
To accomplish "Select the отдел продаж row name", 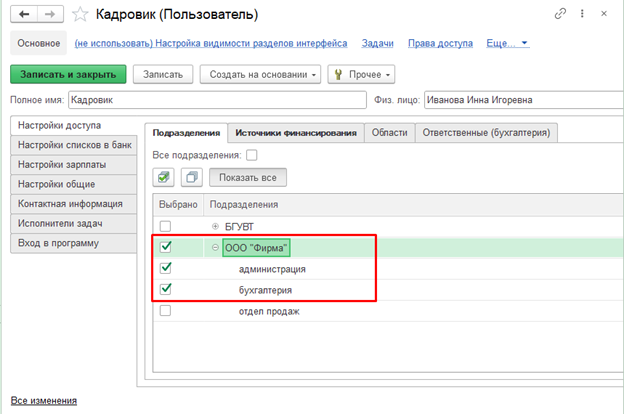I will [x=269, y=311].
